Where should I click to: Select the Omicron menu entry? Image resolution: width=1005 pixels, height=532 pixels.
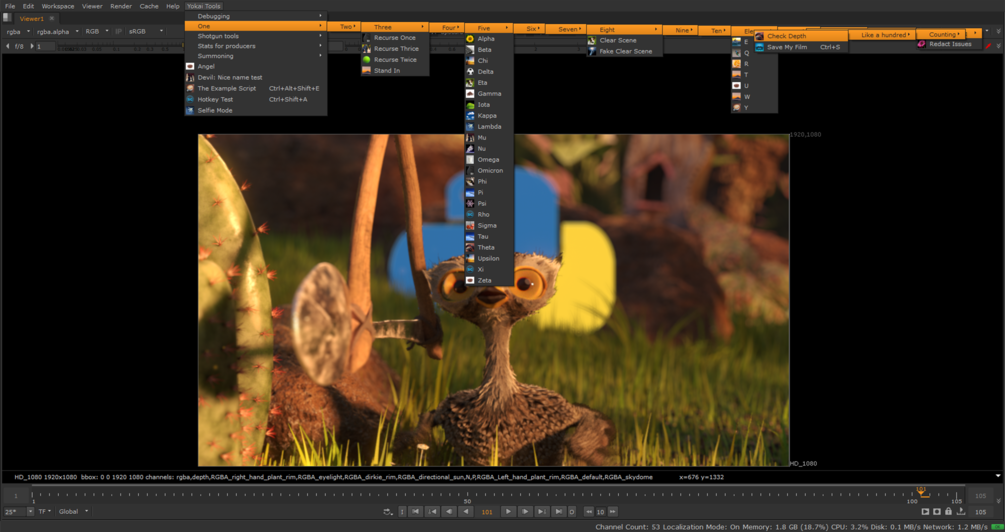[489, 170]
